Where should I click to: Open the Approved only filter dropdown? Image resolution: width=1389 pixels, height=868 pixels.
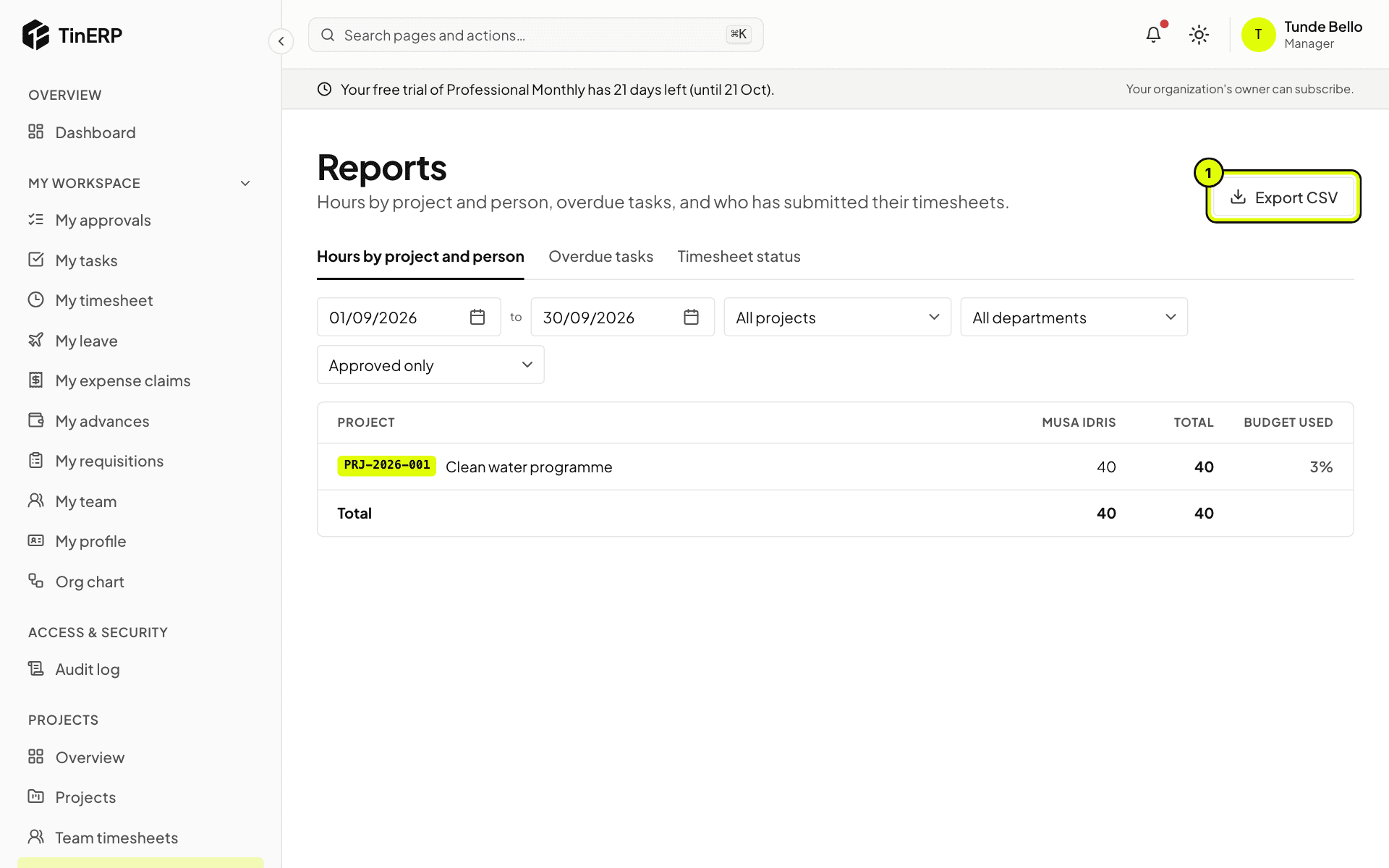coord(430,365)
